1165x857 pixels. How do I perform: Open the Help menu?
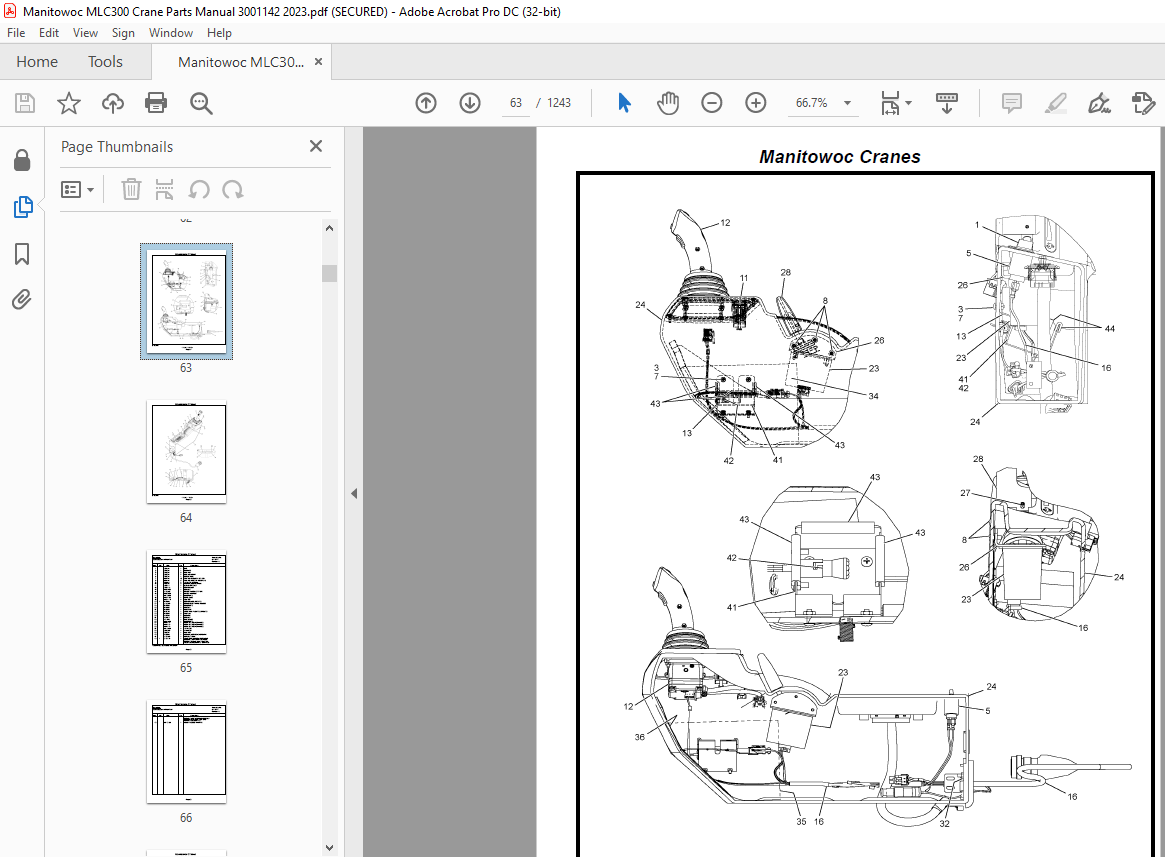pos(219,33)
